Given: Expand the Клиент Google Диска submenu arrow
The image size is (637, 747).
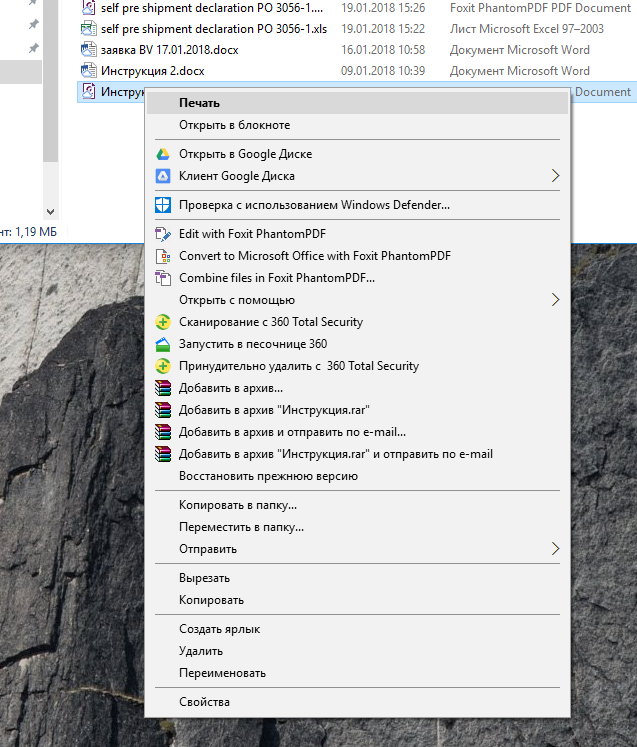Looking at the screenshot, I should (x=556, y=176).
